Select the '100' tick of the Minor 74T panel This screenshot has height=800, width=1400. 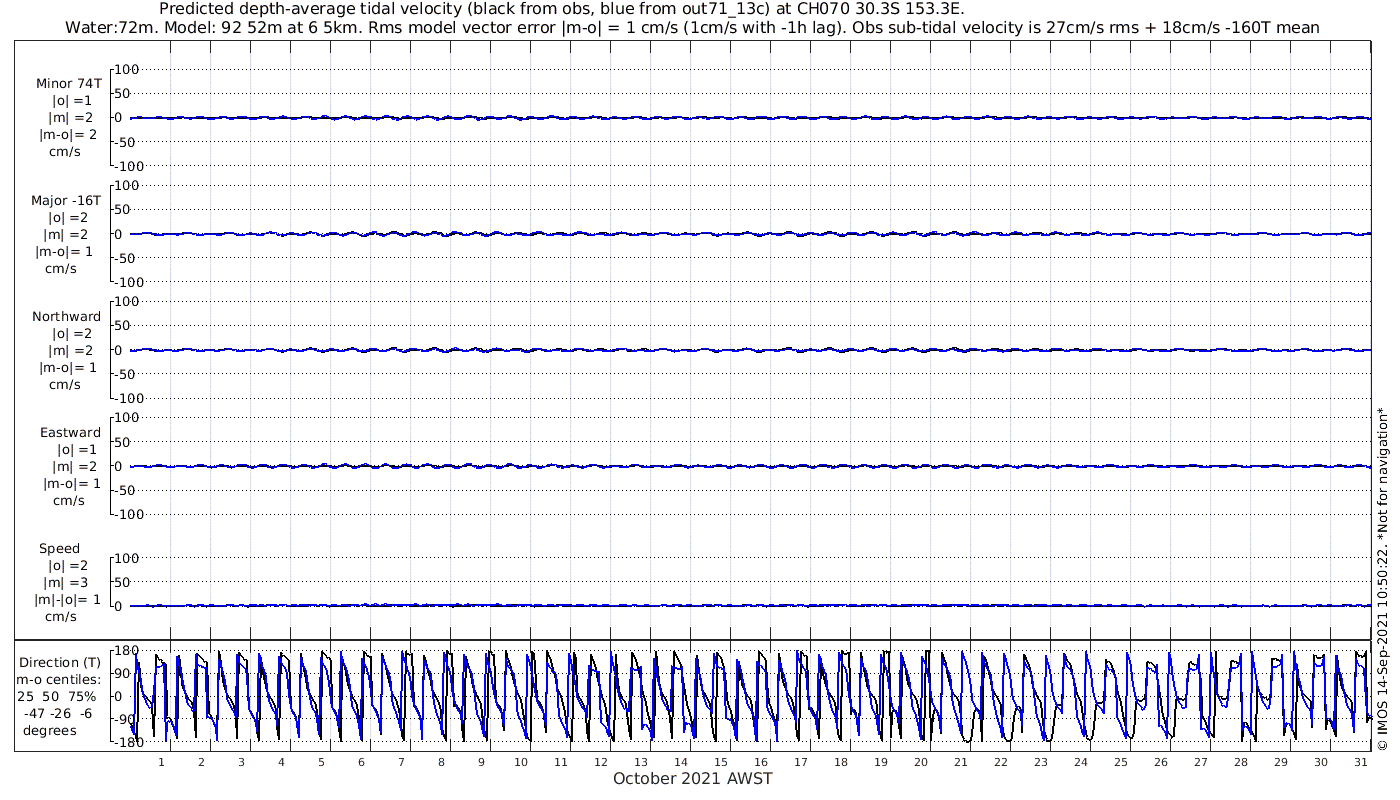point(126,69)
